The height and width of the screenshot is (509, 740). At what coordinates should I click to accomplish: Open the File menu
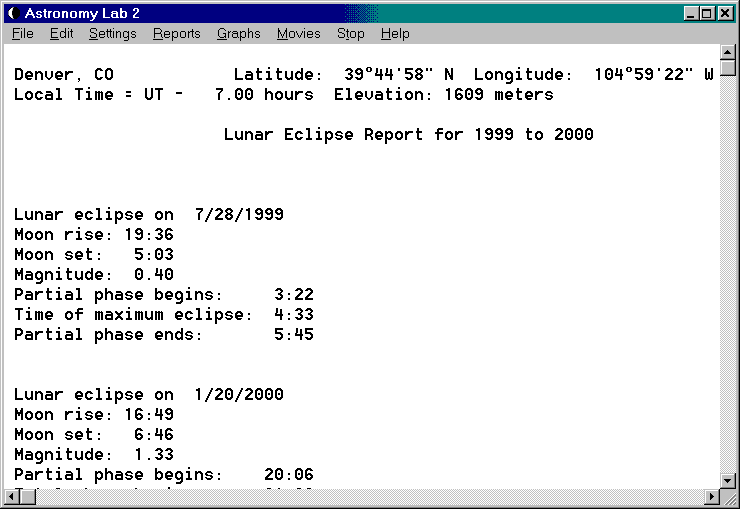pos(22,33)
